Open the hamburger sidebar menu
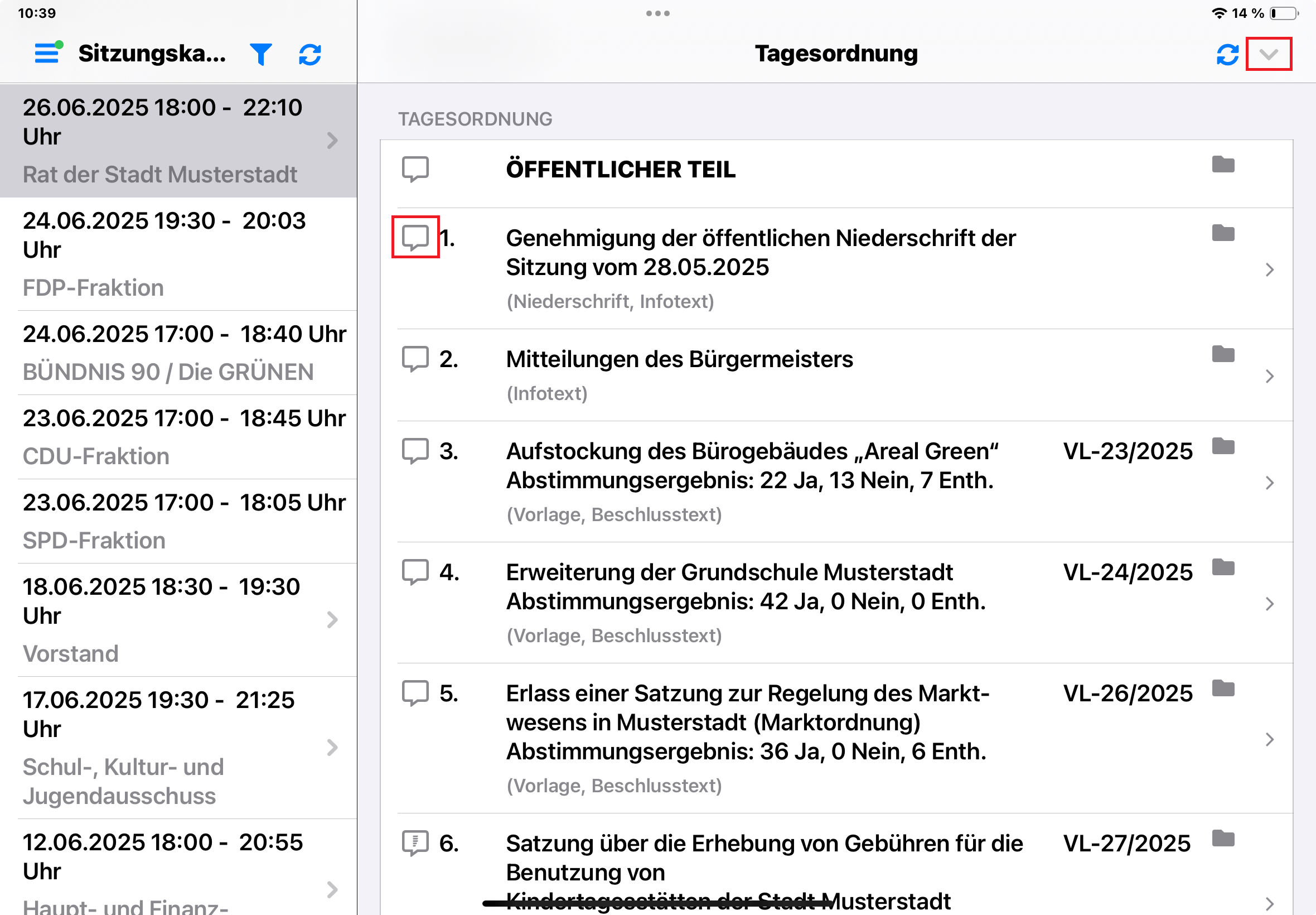The image size is (1316, 915). coord(47,54)
